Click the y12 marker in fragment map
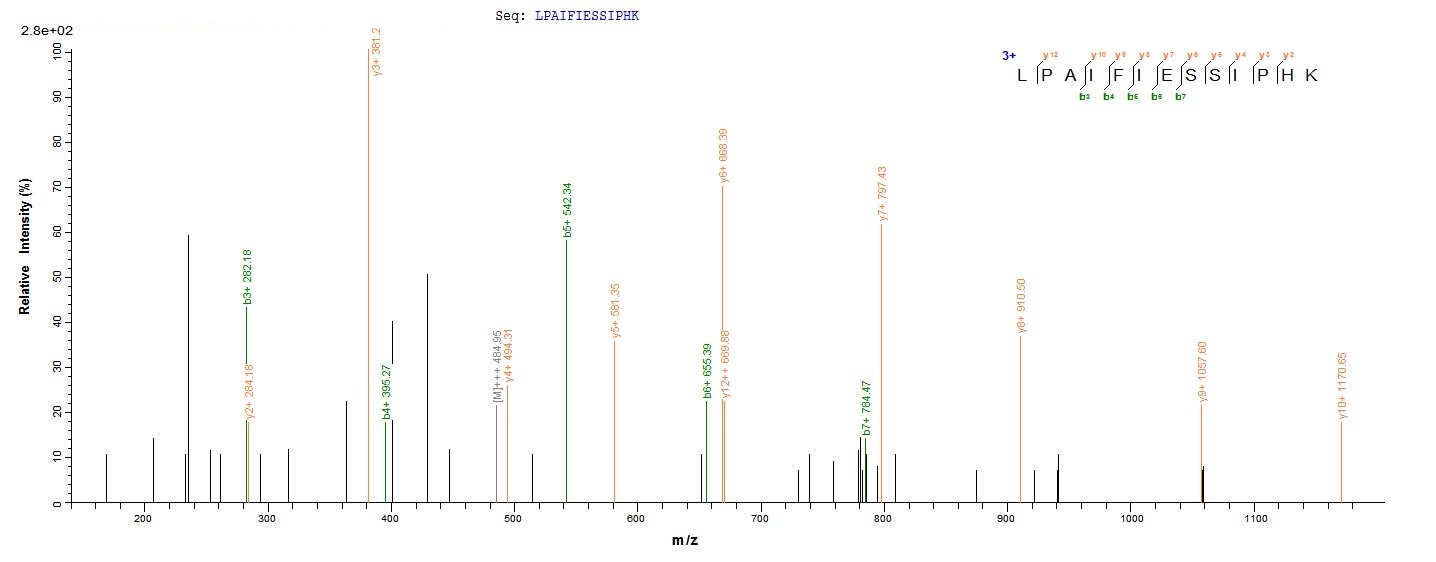Viewport: 1436px width, 562px height. click(x=1050, y=55)
